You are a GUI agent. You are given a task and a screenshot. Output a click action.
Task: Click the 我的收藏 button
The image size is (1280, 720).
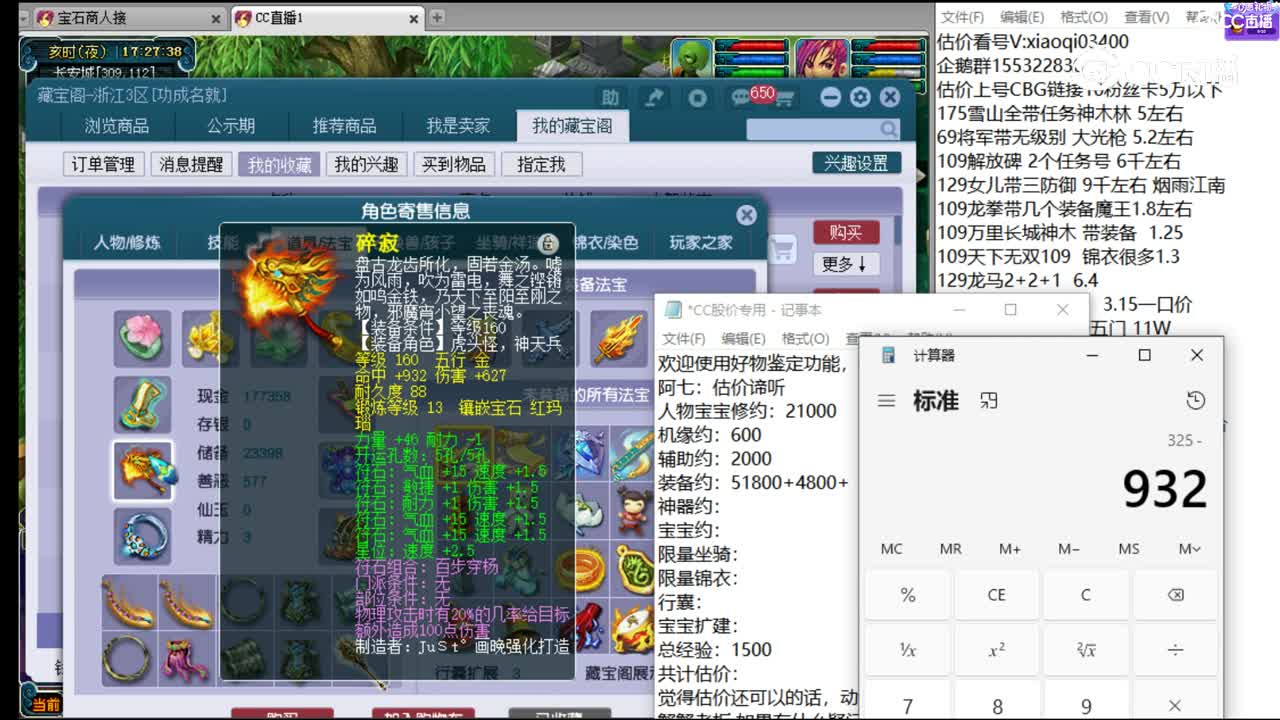click(x=279, y=165)
